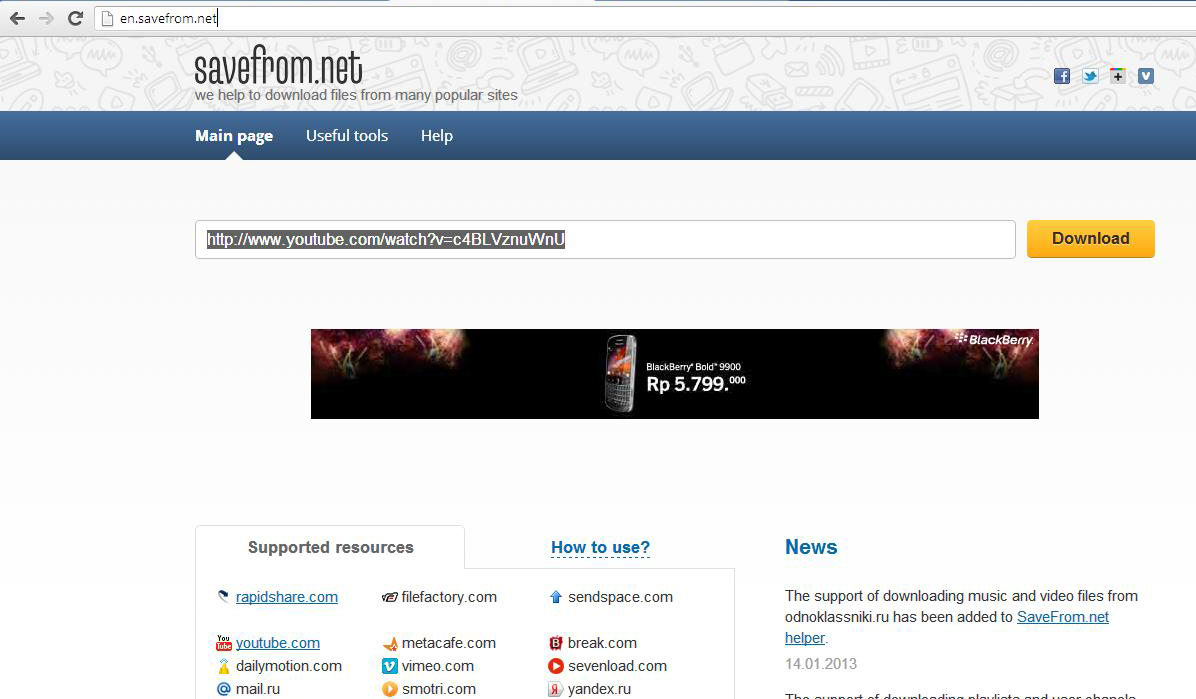Click the savefrom.net logo
1196x699 pixels.
click(278, 66)
